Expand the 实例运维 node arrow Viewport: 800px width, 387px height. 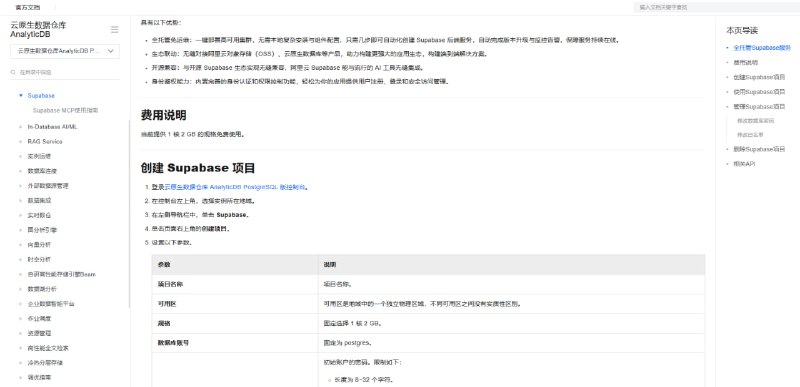(20, 156)
